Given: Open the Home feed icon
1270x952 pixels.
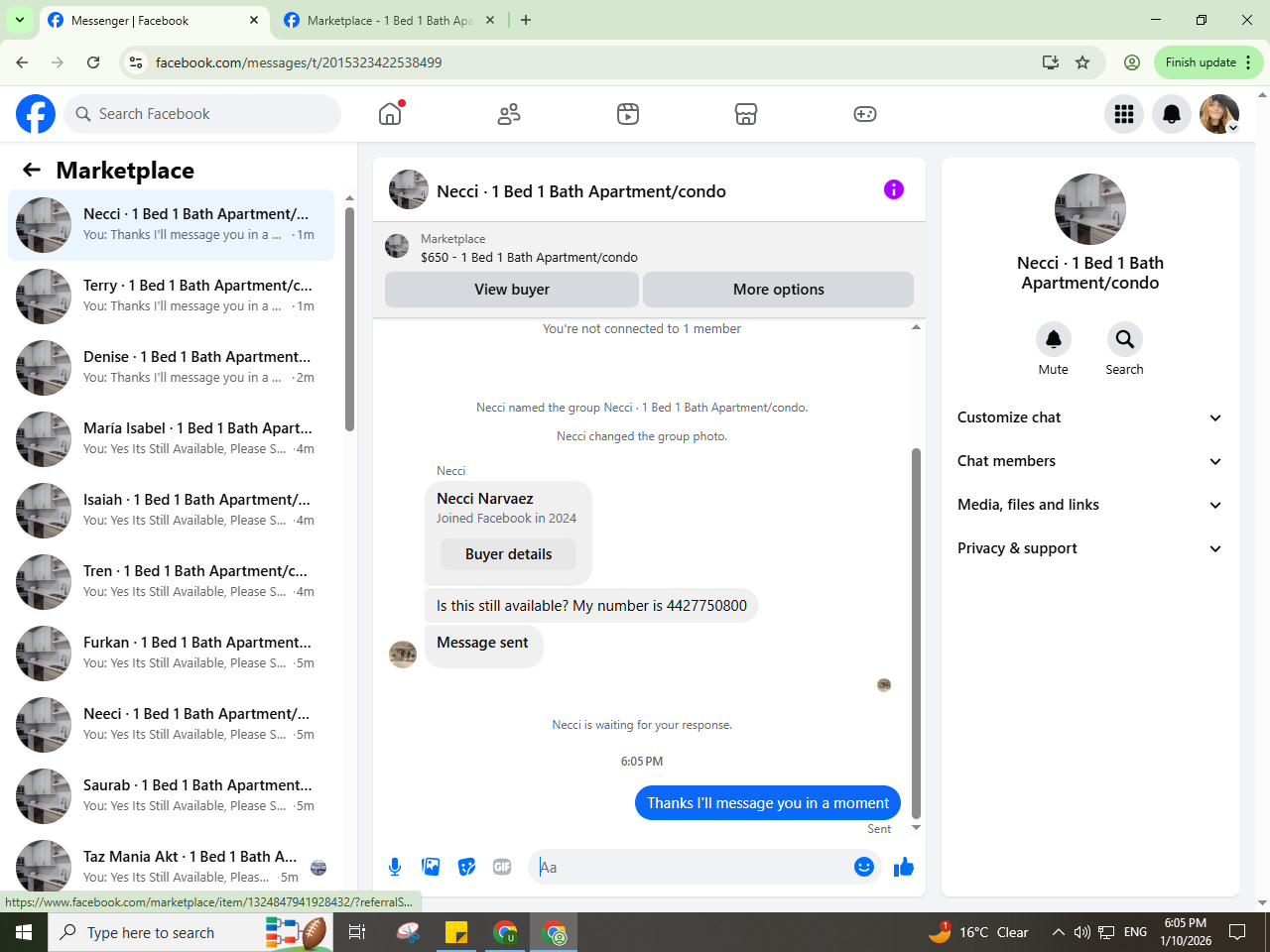Looking at the screenshot, I should [x=390, y=114].
